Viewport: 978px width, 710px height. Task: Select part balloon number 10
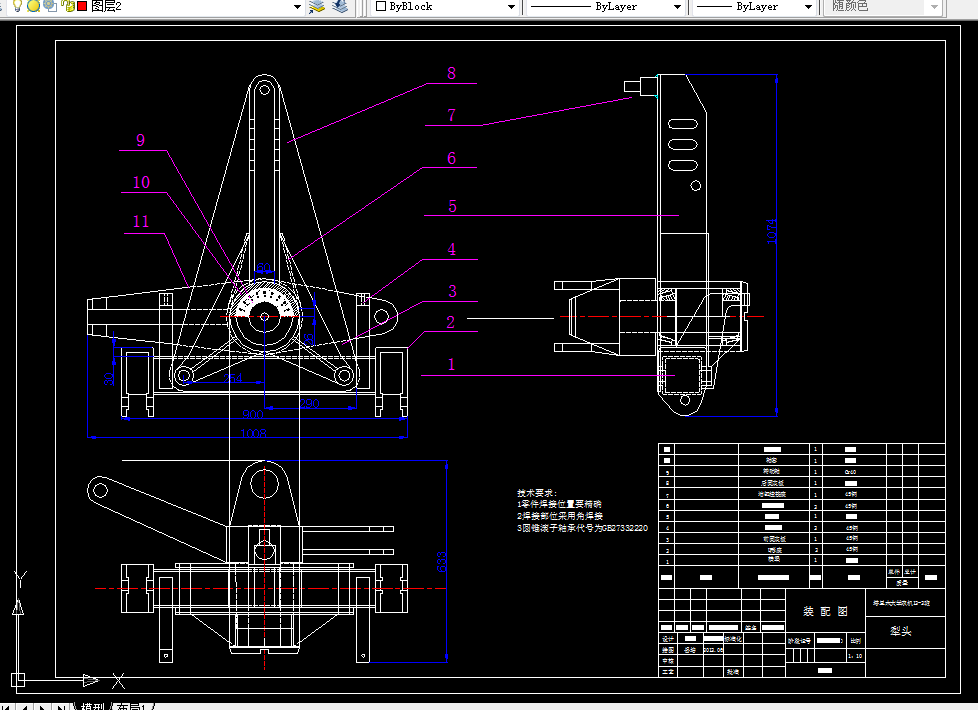[141, 183]
